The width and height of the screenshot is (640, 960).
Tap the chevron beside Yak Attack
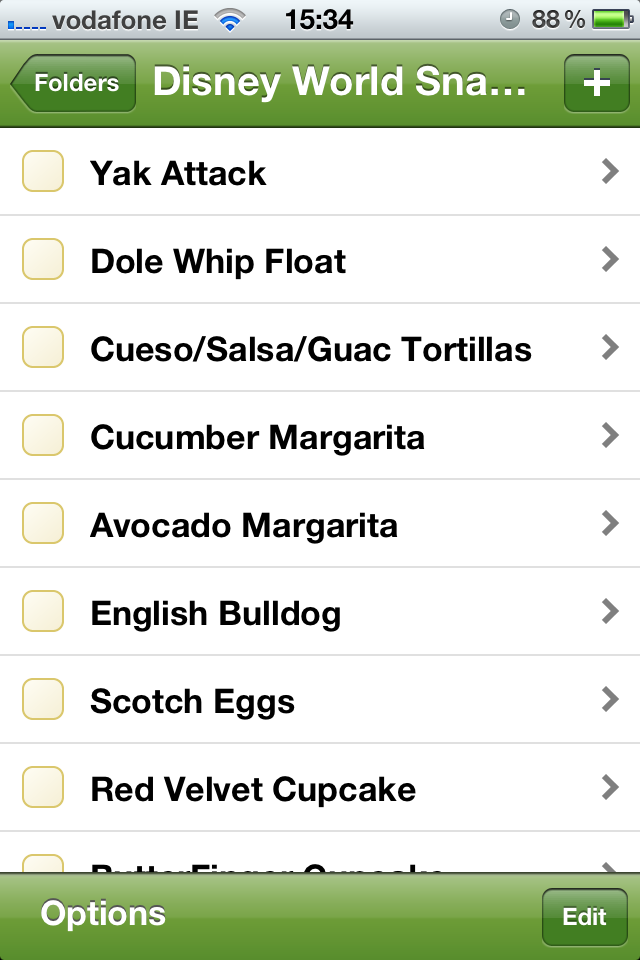click(610, 172)
